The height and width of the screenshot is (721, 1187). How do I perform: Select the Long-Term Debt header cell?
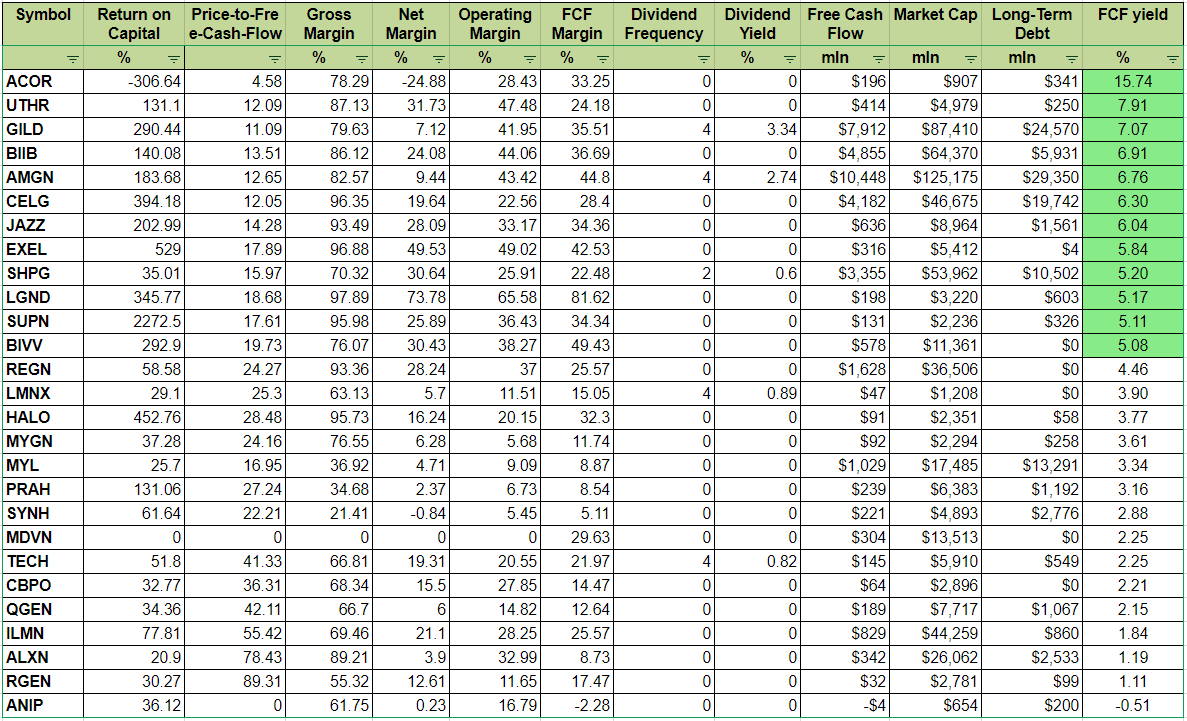click(x=1031, y=24)
